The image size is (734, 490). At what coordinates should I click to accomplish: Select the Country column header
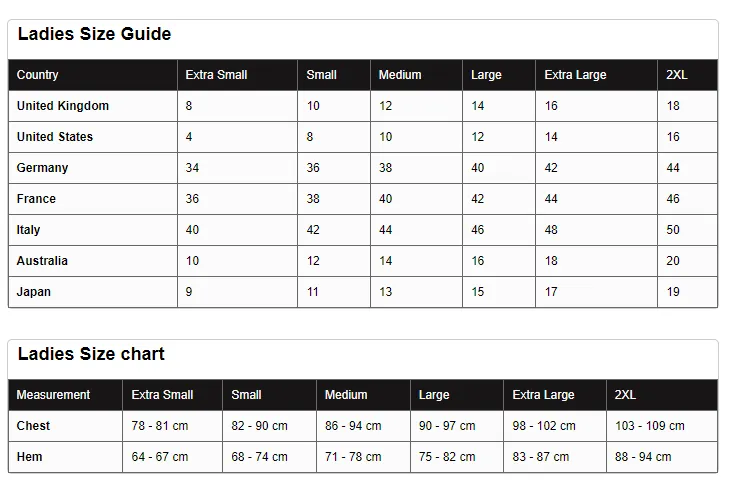tap(37, 75)
